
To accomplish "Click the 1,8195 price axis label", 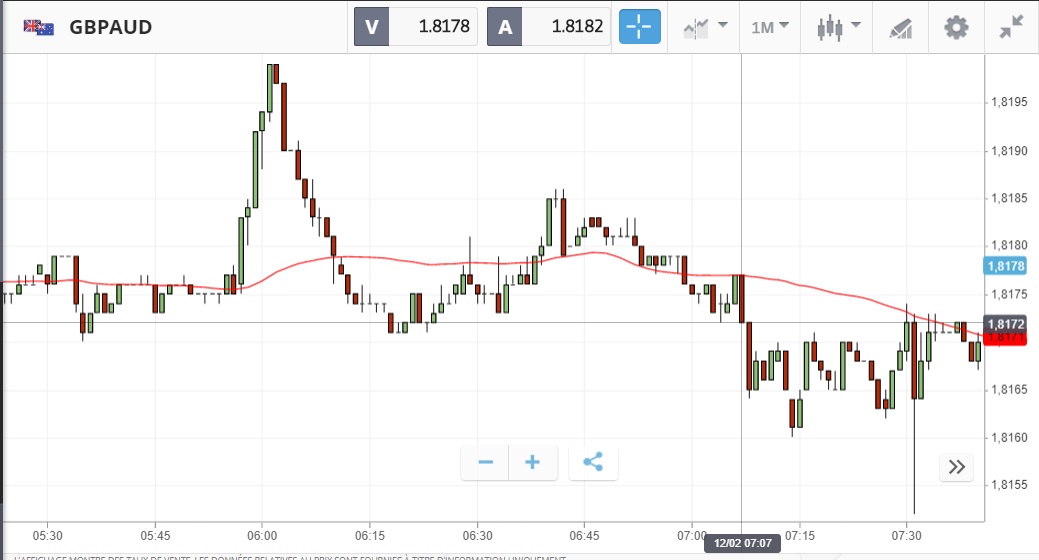I will (x=1009, y=102).
